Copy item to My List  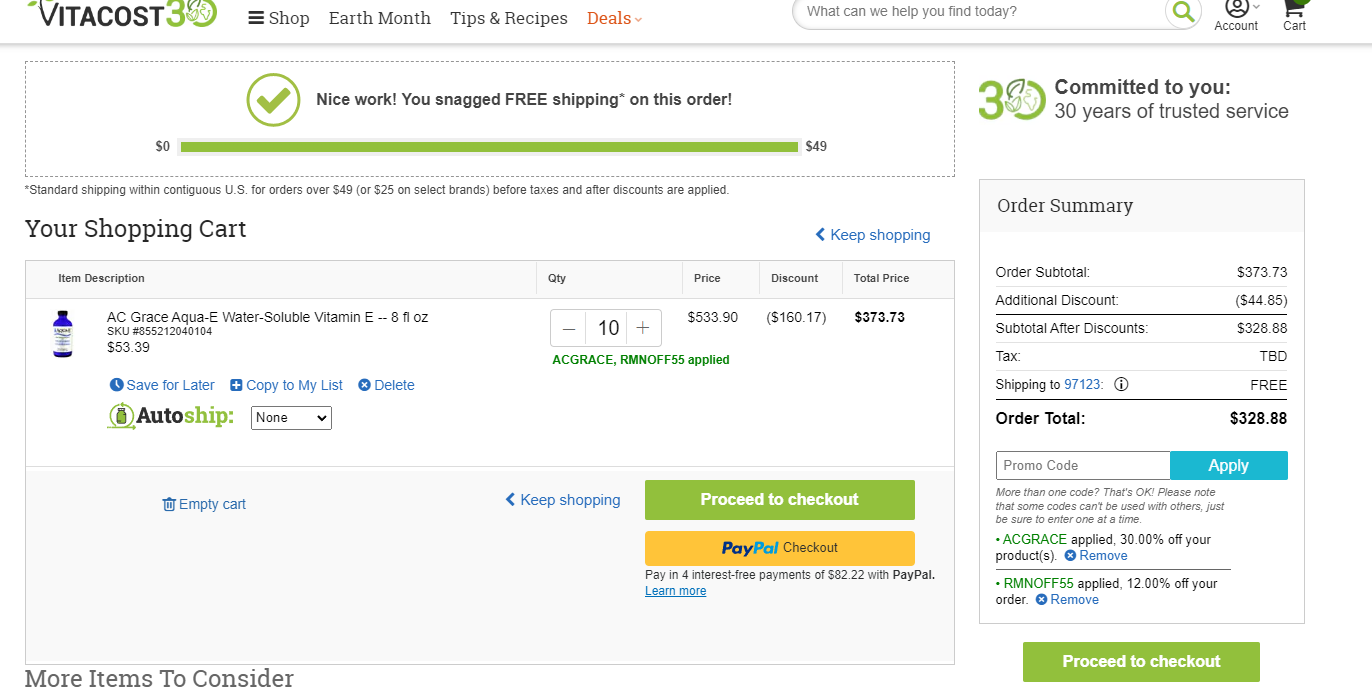[x=286, y=385]
